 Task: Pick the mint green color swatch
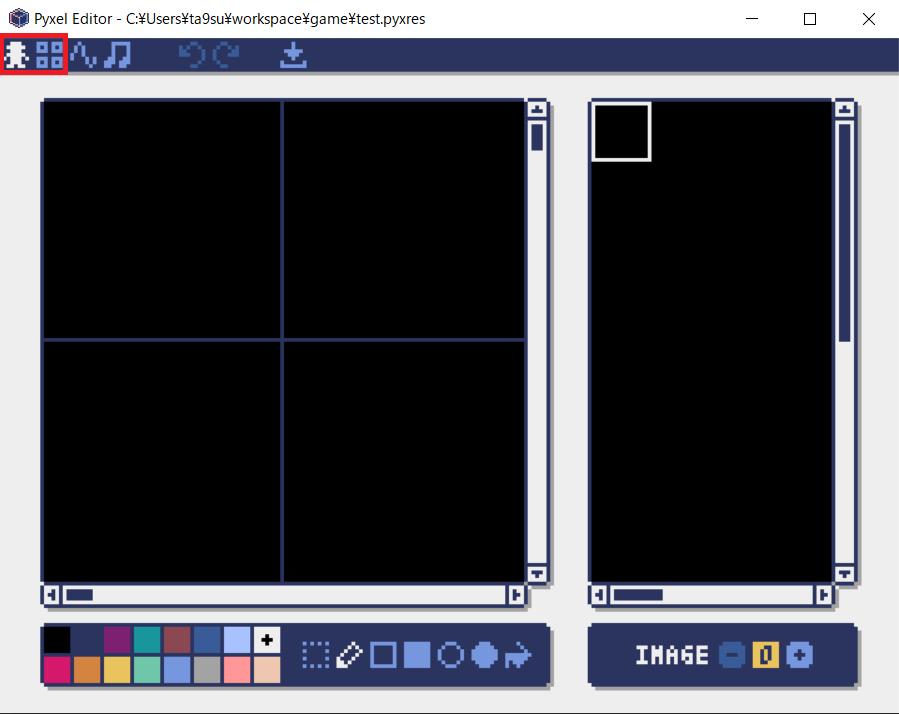tap(147, 670)
